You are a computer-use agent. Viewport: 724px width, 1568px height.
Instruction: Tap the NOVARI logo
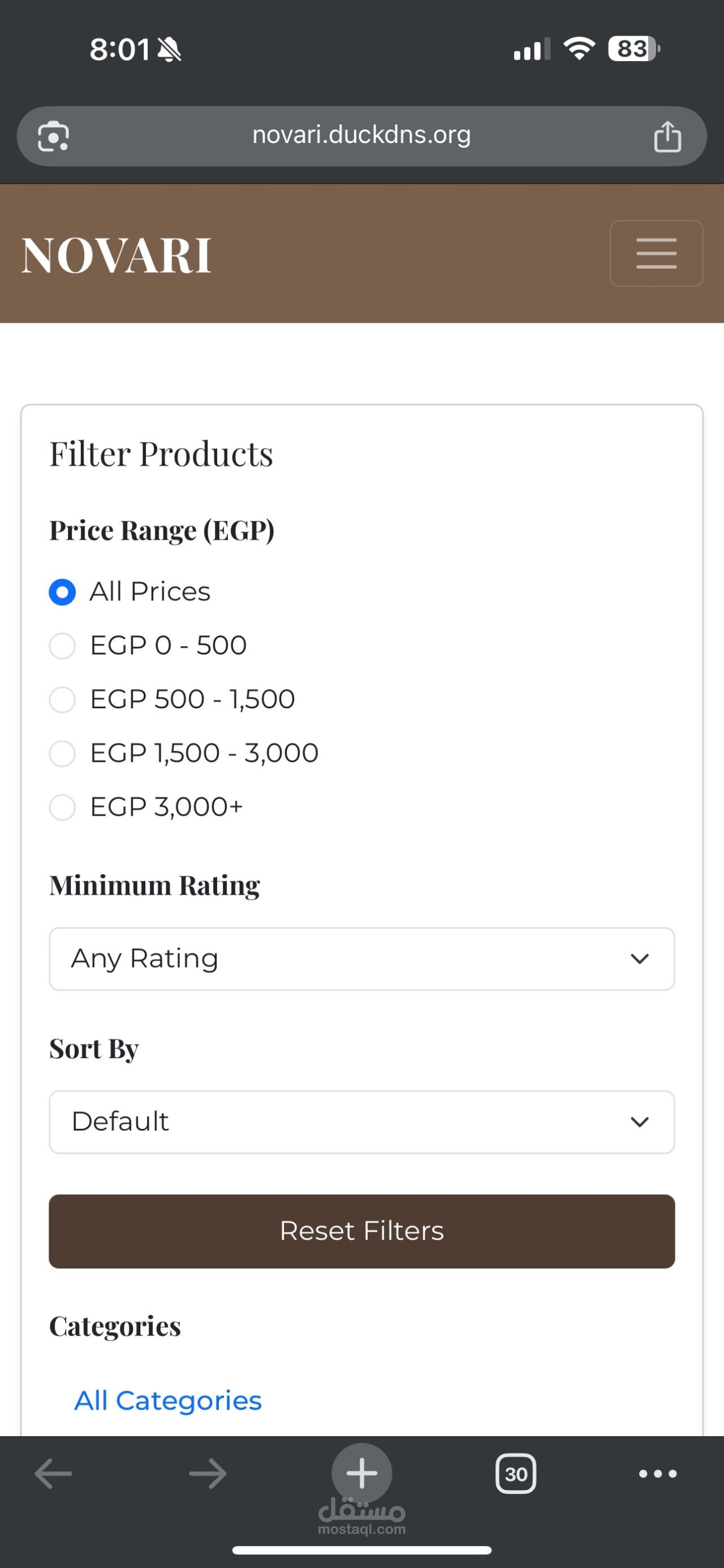[117, 255]
